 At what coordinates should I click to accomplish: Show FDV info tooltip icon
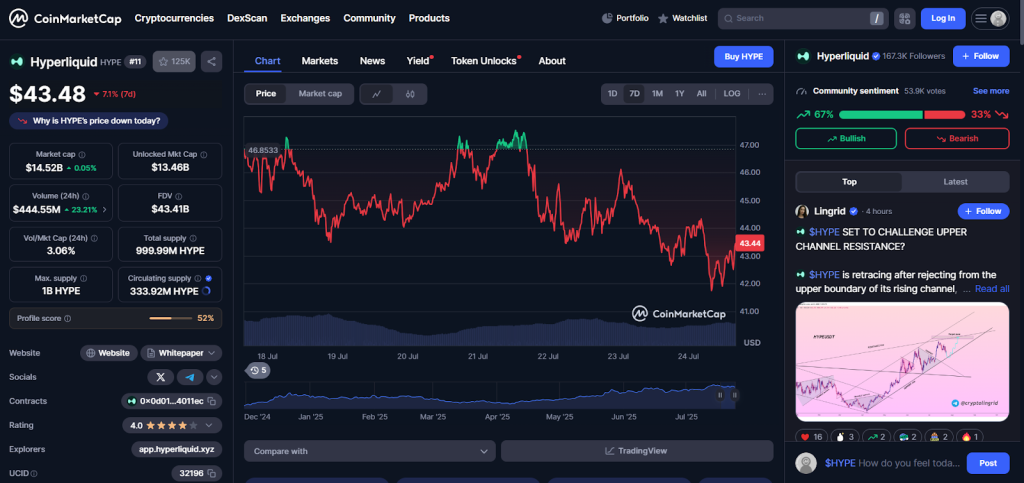180,196
